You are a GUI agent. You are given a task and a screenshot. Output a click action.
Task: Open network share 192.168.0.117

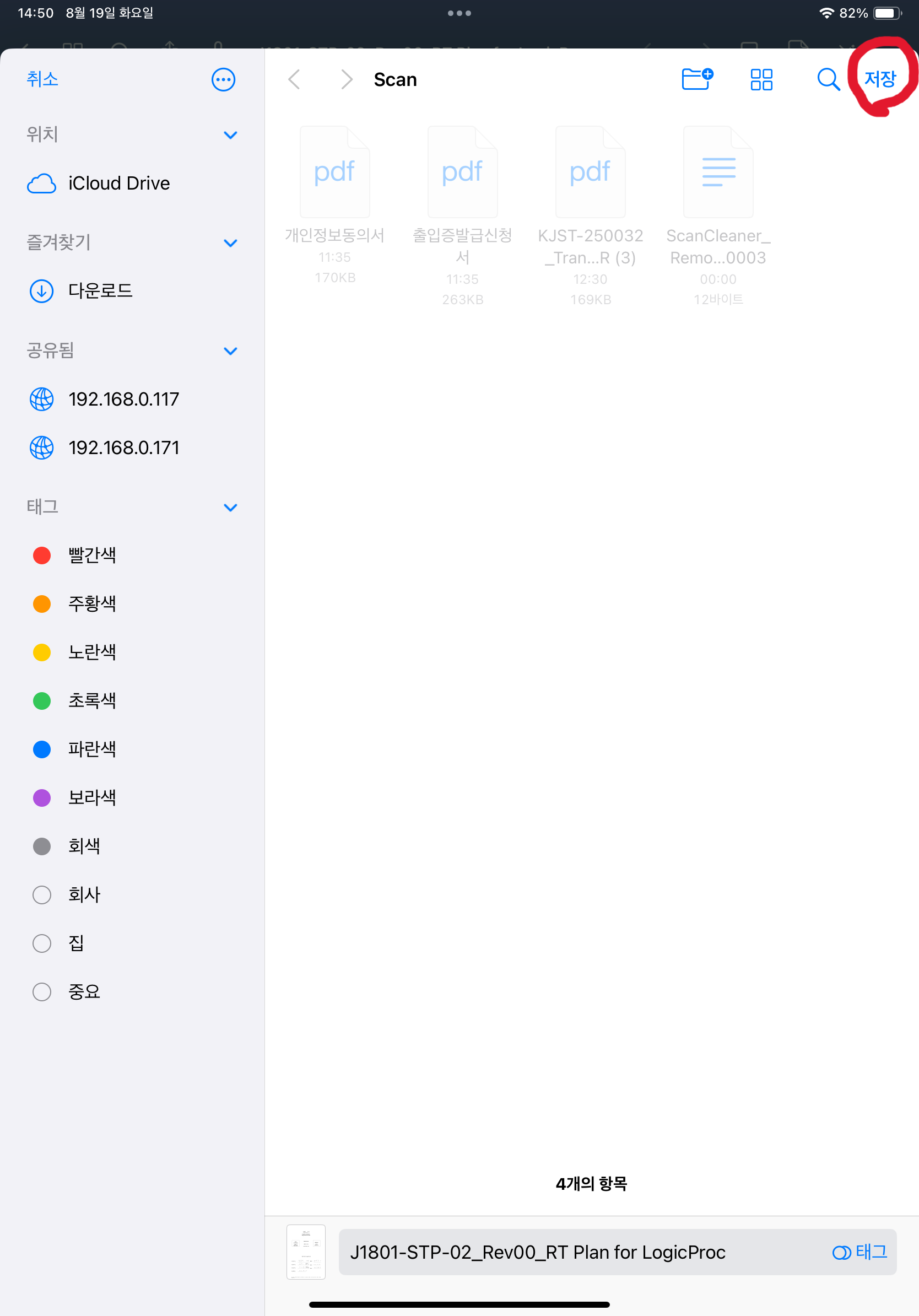pos(123,399)
